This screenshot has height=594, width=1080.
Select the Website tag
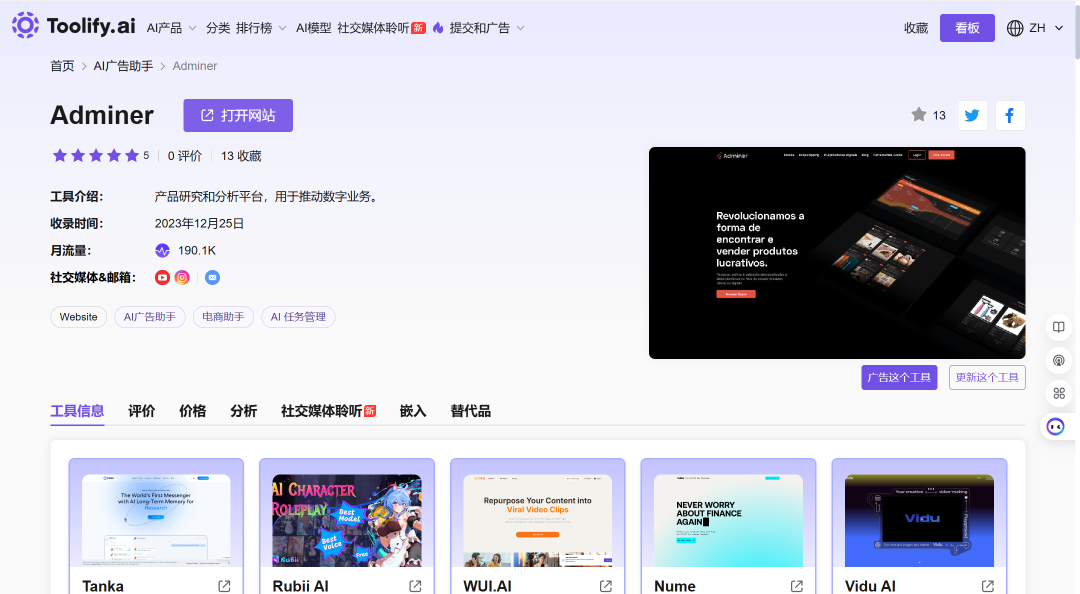click(x=79, y=317)
